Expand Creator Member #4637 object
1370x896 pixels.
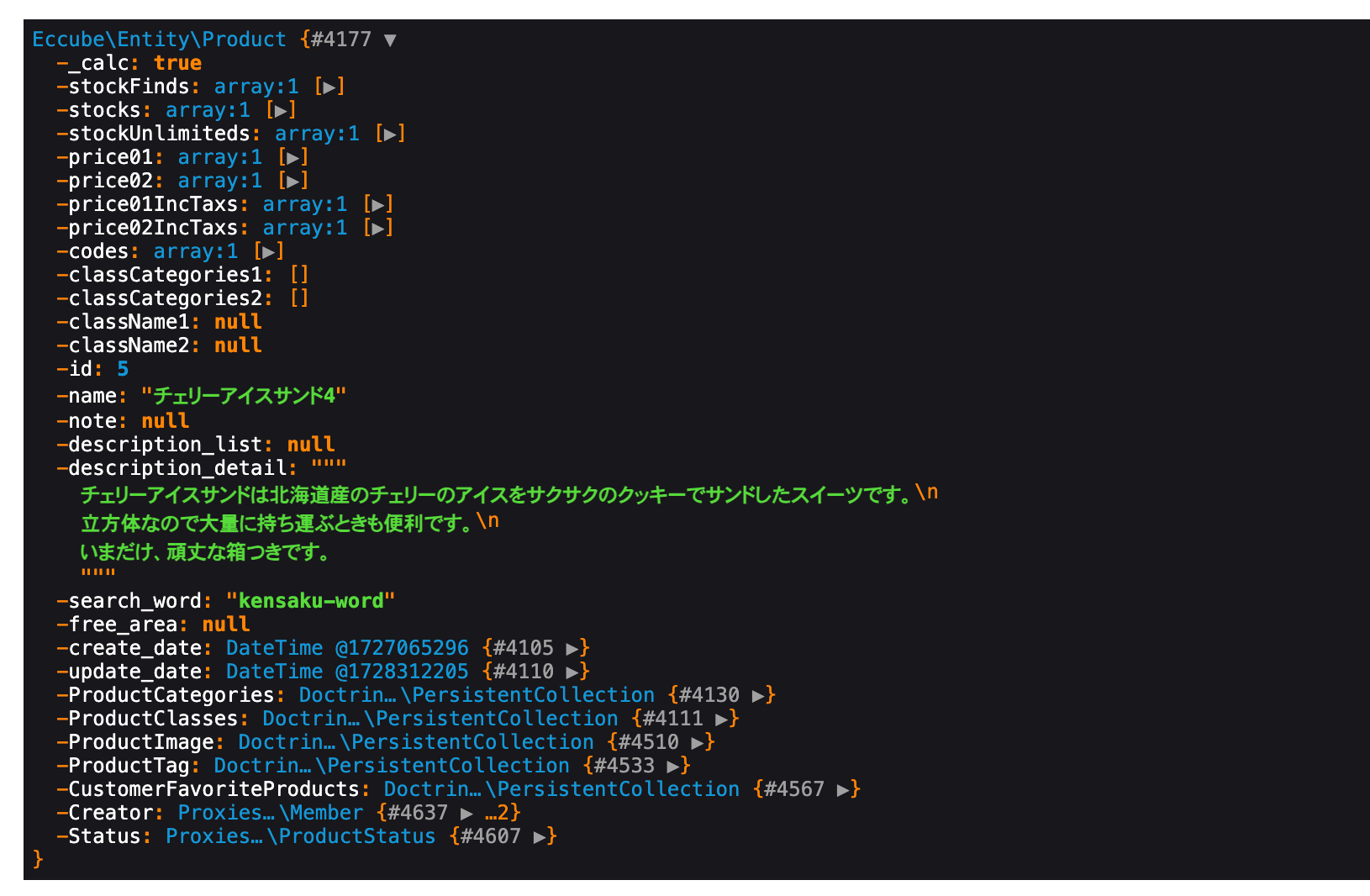click(466, 814)
